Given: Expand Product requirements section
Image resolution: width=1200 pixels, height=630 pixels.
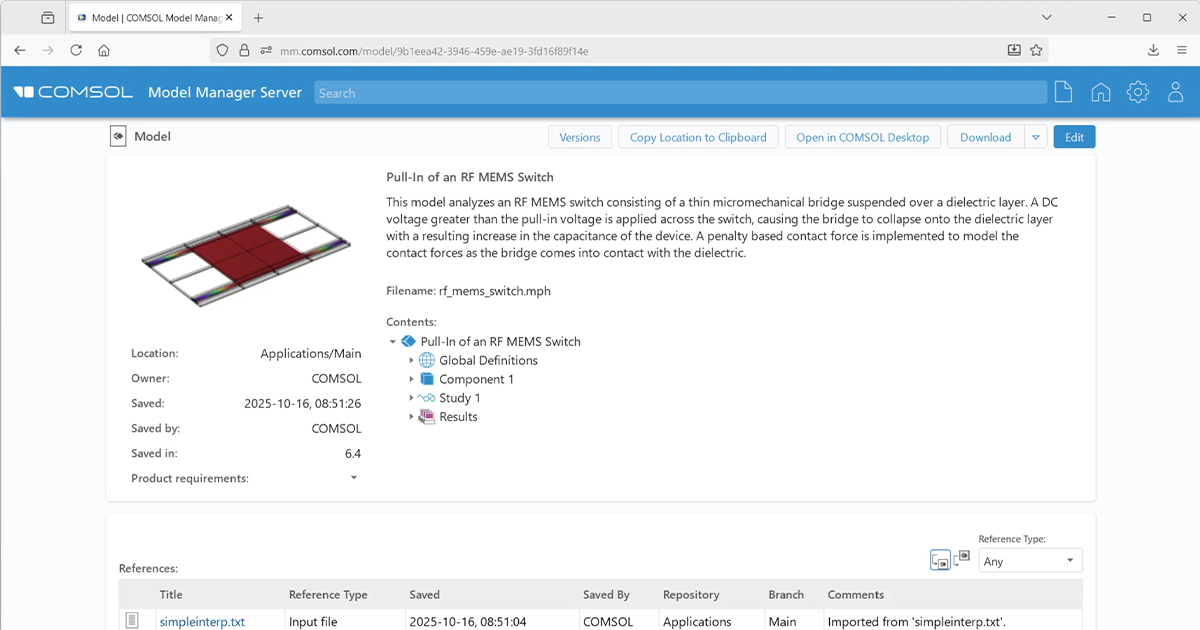Looking at the screenshot, I should (353, 478).
